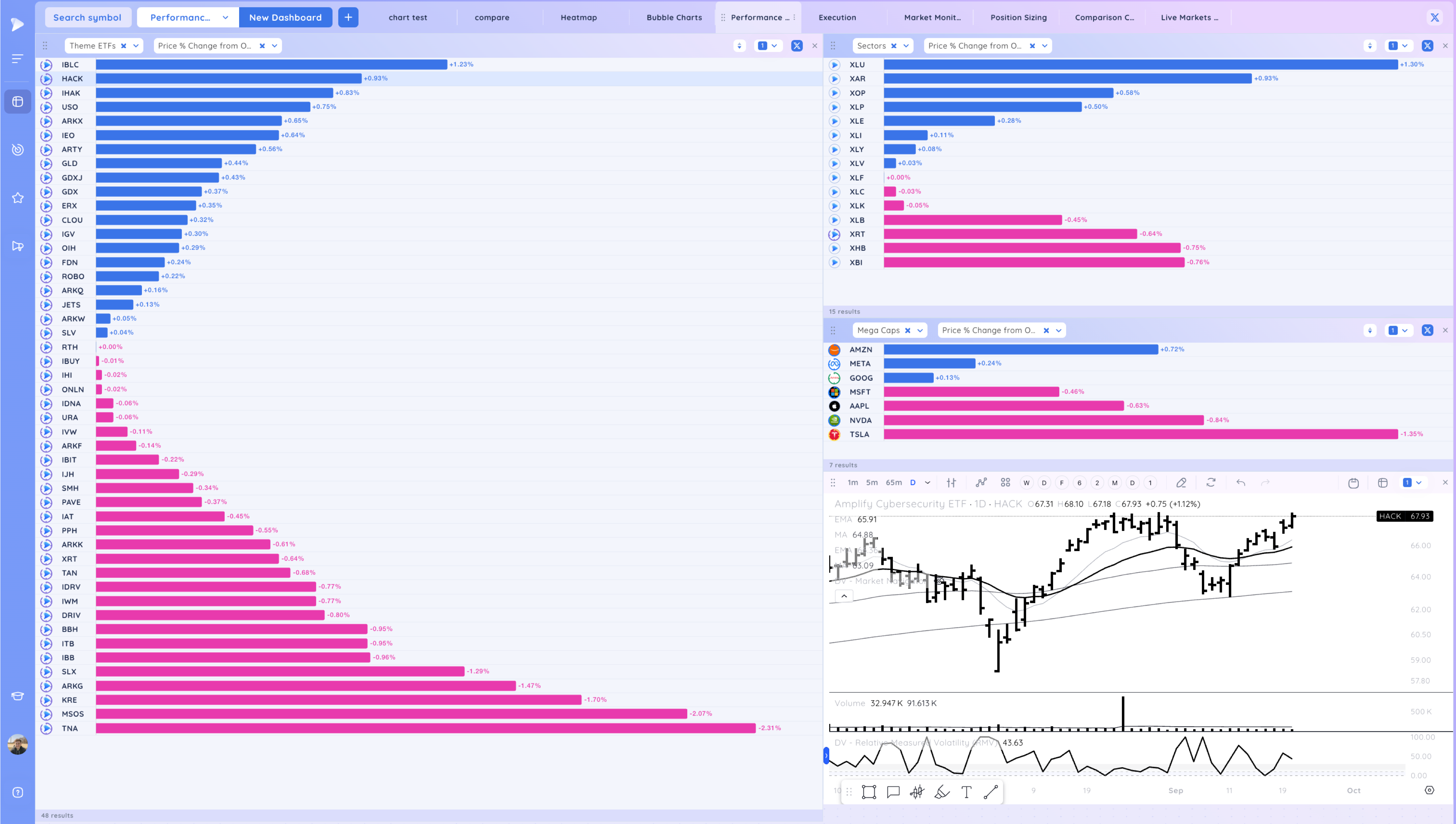This screenshot has width=1456, height=824.
Task: Toggle the M circle button on chart
Action: tap(1114, 483)
